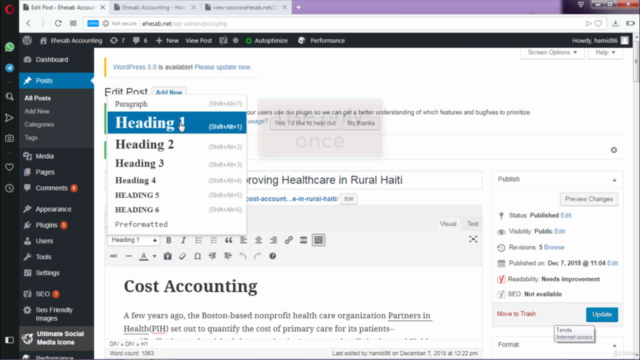Choose Heading 1 format
This screenshot has height=360, width=640.
177,122
